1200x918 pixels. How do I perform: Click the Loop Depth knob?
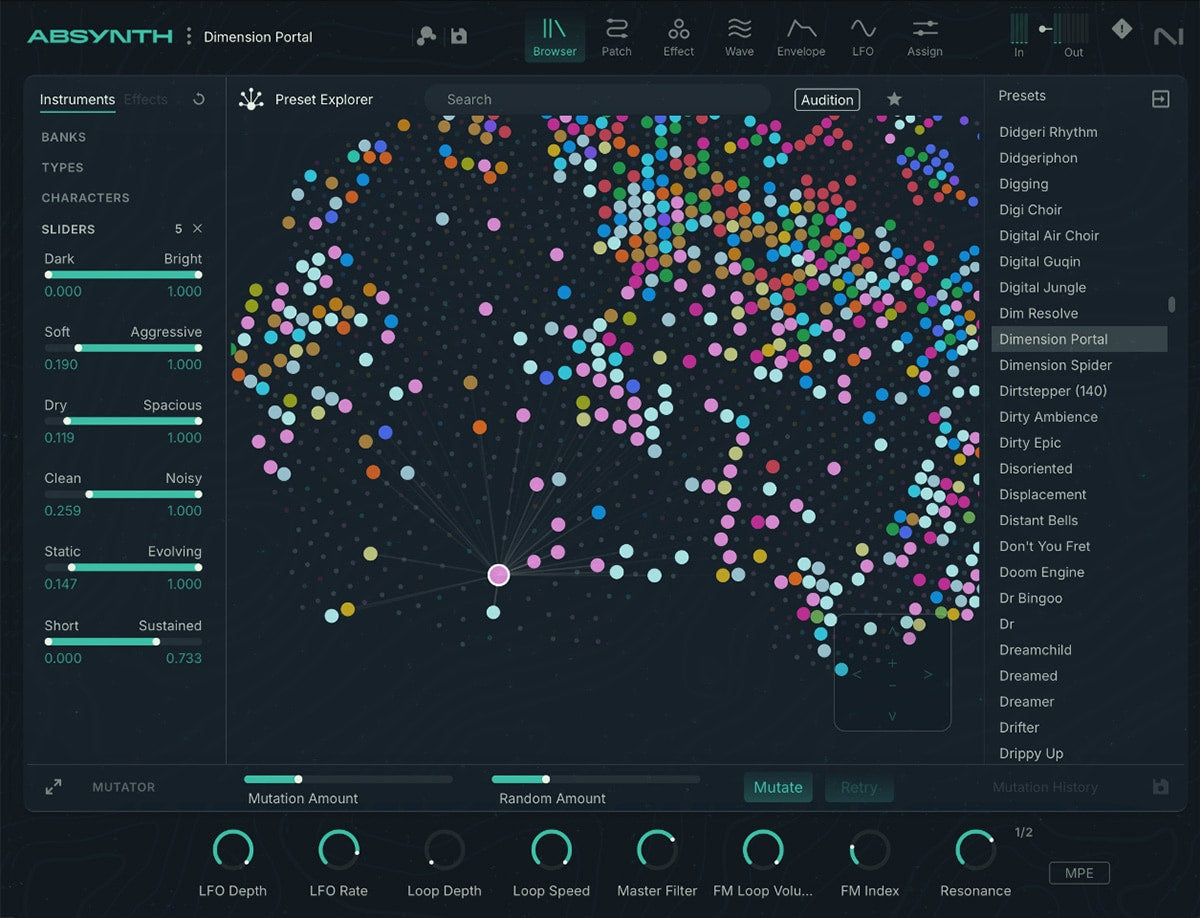pyautogui.click(x=445, y=850)
